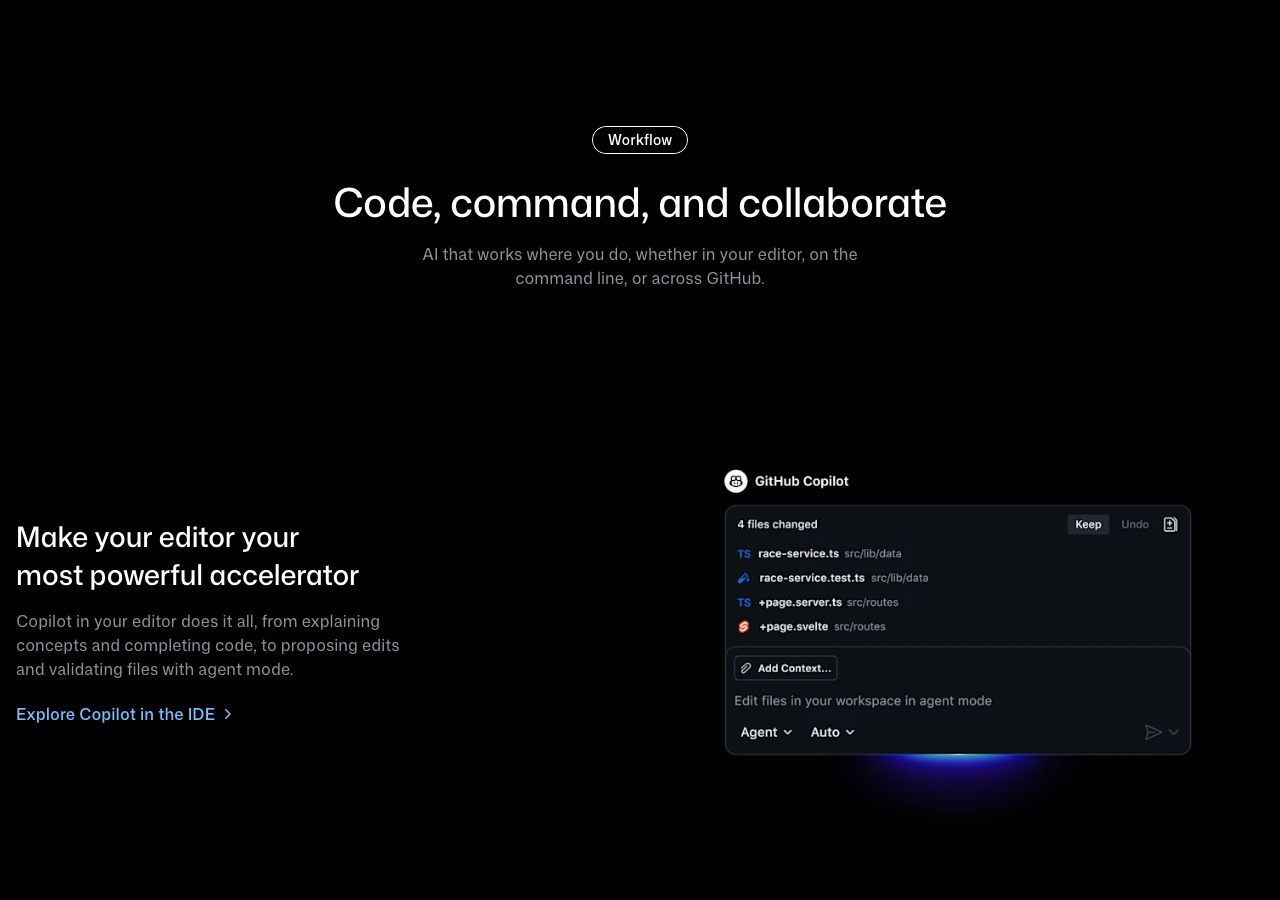The height and width of the screenshot is (900, 1280).
Task: Keep the 4 changed files
Action: (1088, 524)
